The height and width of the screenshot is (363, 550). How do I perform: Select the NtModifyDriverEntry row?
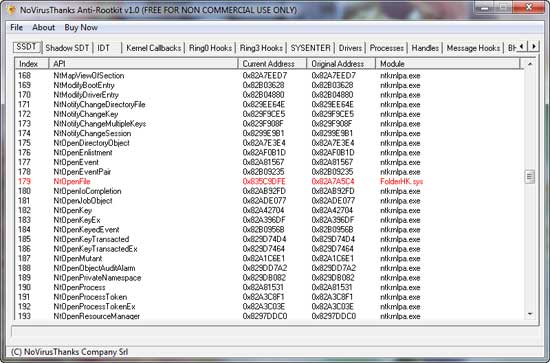coord(269,95)
